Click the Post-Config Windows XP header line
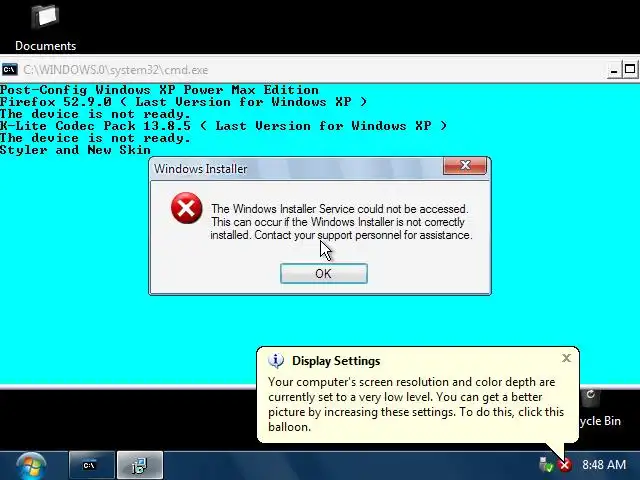 (x=159, y=90)
